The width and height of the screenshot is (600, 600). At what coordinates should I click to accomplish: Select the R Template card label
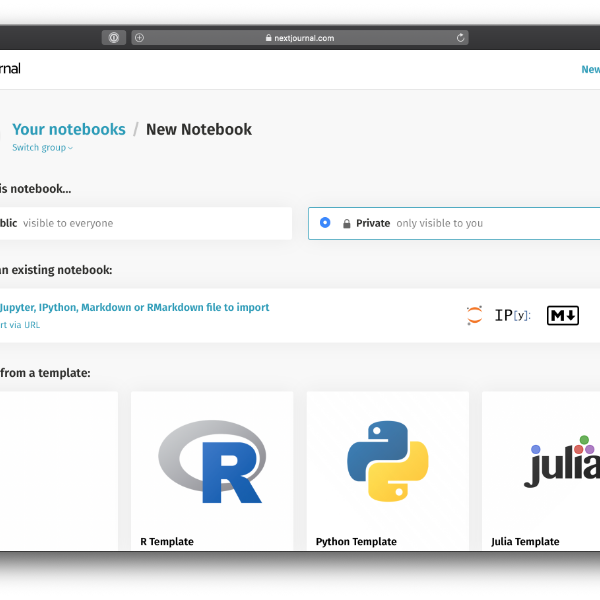pyautogui.click(x=167, y=542)
